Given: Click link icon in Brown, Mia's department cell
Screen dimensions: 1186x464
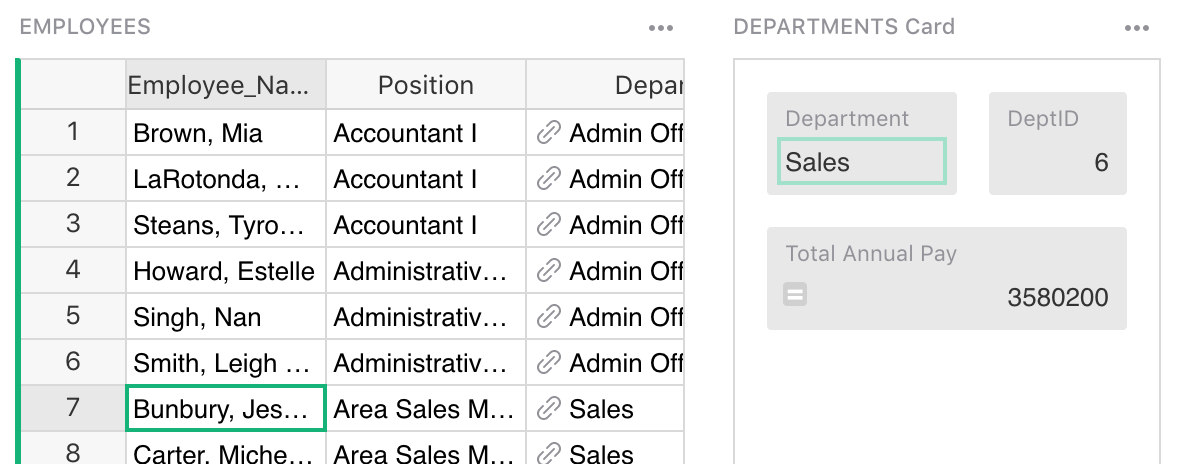Looking at the screenshot, I should click(x=548, y=133).
